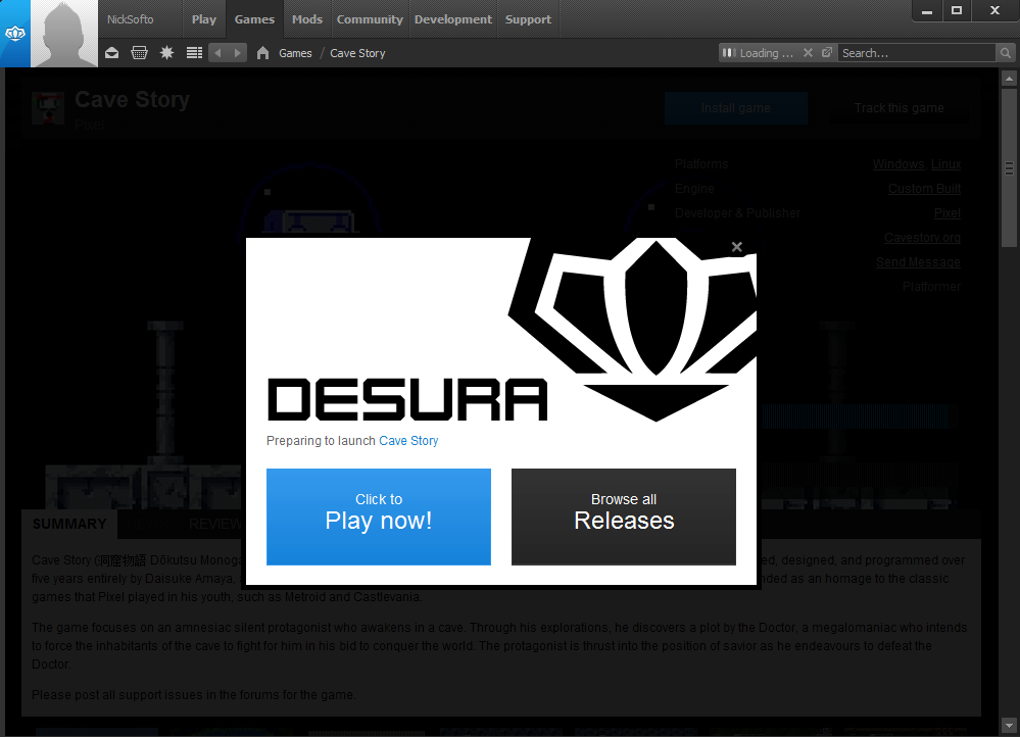Open the Community menu
The width and height of the screenshot is (1020, 737).
(x=369, y=20)
